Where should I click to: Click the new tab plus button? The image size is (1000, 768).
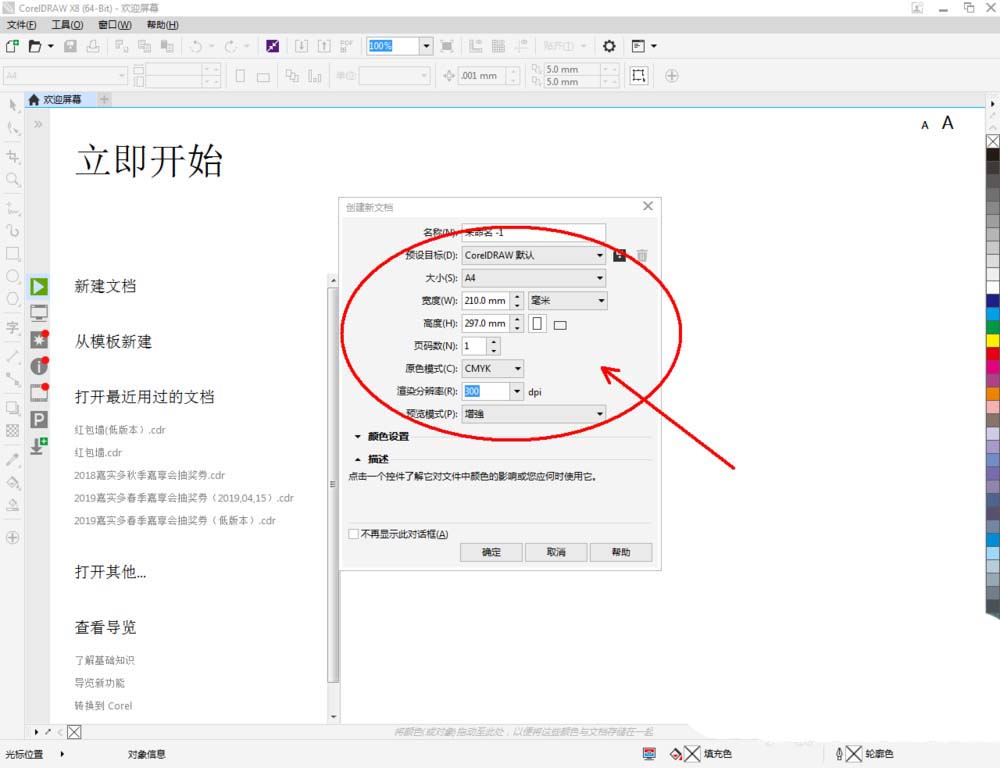105,100
